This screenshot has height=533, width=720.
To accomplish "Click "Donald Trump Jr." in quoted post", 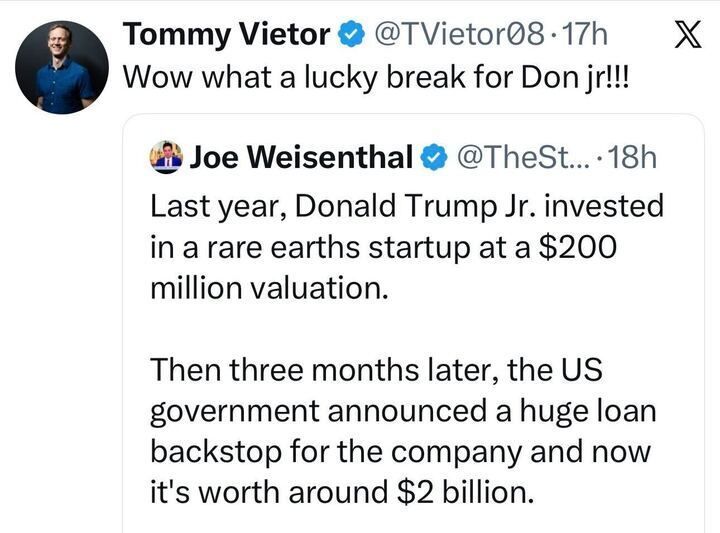I will (400, 207).
